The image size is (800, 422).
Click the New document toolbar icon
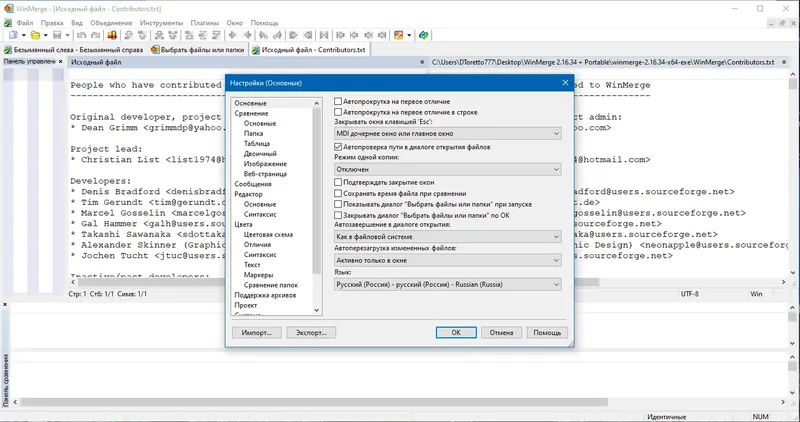coord(13,35)
